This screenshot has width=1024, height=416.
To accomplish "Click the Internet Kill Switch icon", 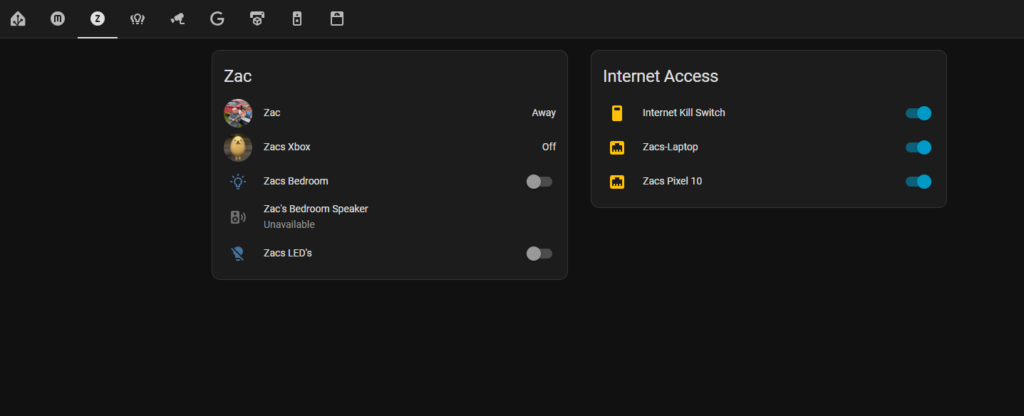I will 617,113.
